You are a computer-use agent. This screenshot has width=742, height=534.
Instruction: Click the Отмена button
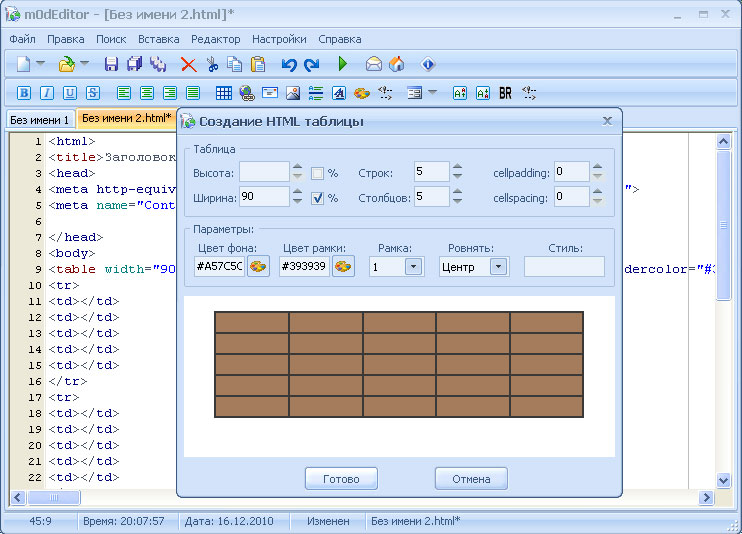click(471, 479)
